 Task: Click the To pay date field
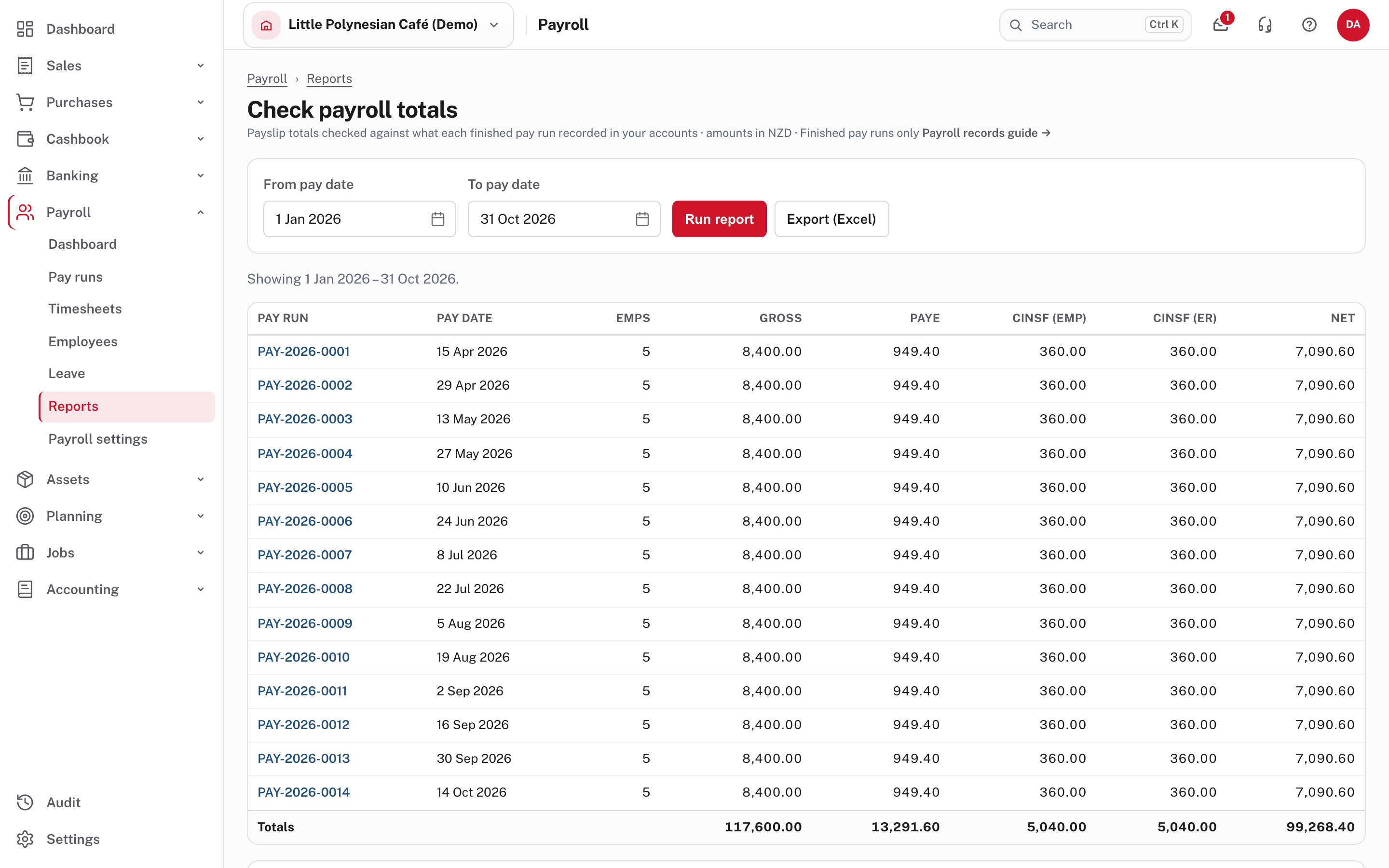click(x=564, y=219)
